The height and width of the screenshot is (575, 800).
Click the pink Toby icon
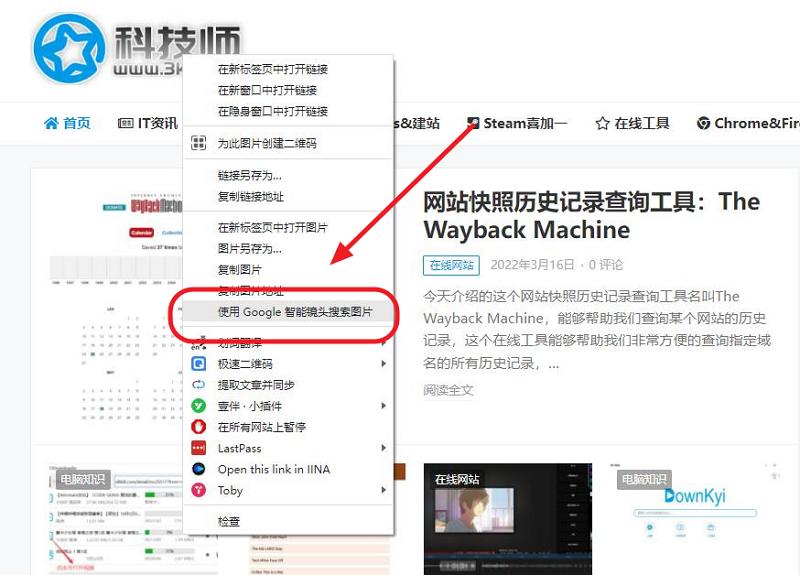point(198,490)
